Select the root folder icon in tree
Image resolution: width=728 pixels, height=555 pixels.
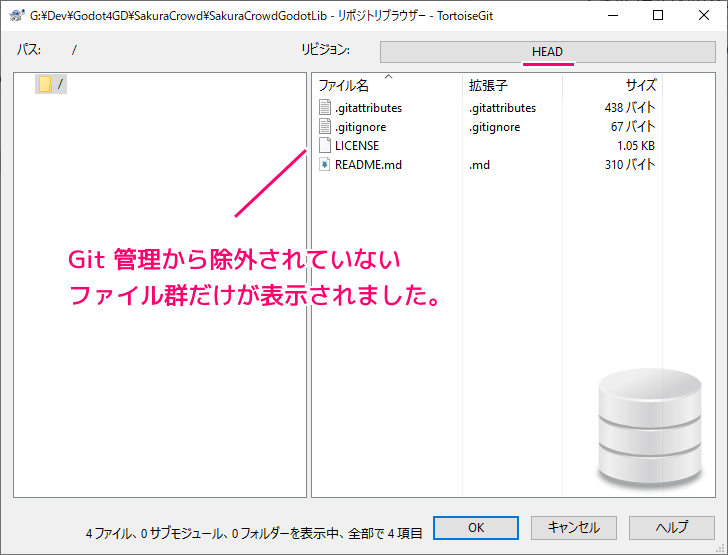45,84
